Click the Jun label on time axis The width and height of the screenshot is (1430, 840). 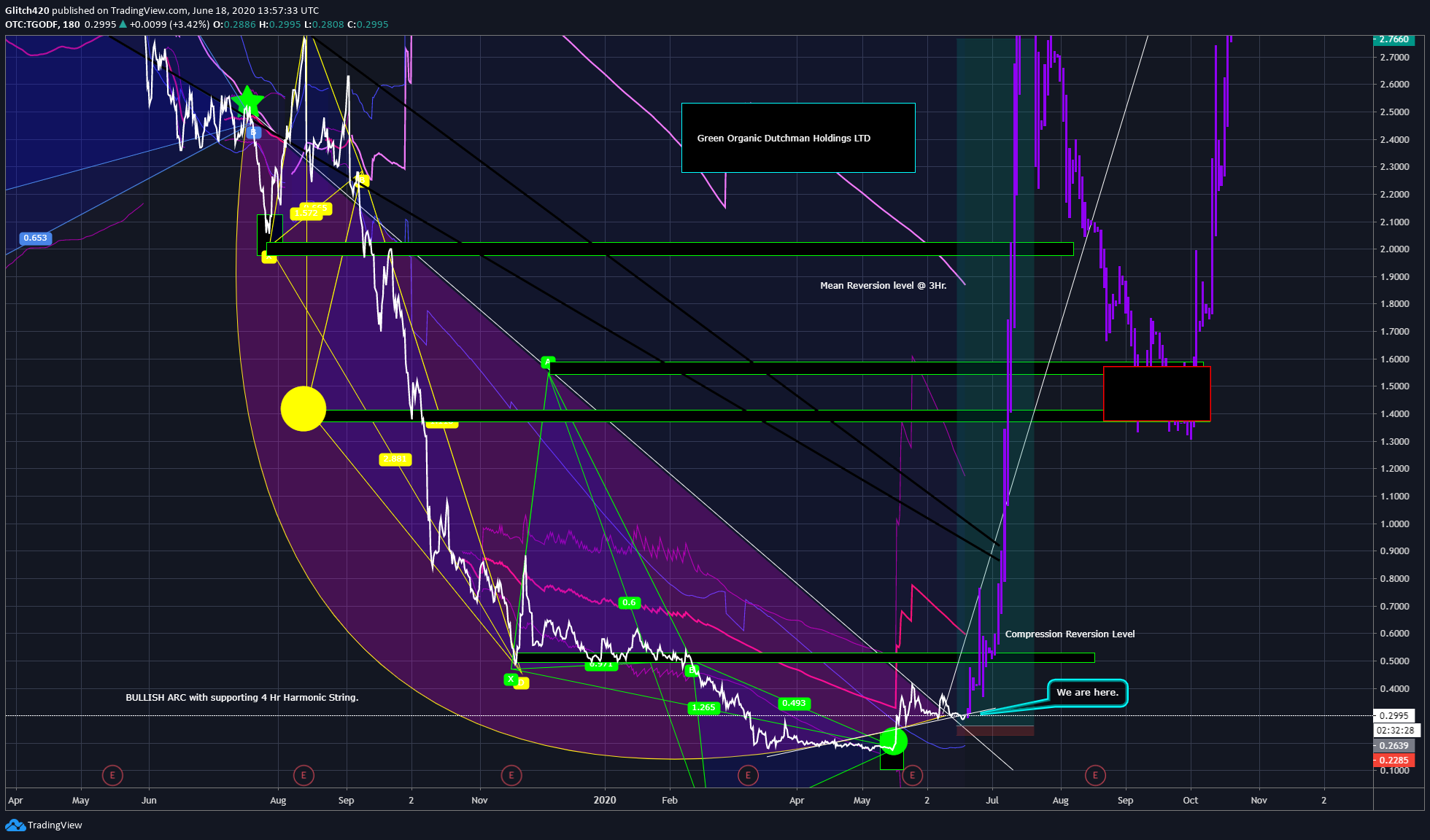149,801
